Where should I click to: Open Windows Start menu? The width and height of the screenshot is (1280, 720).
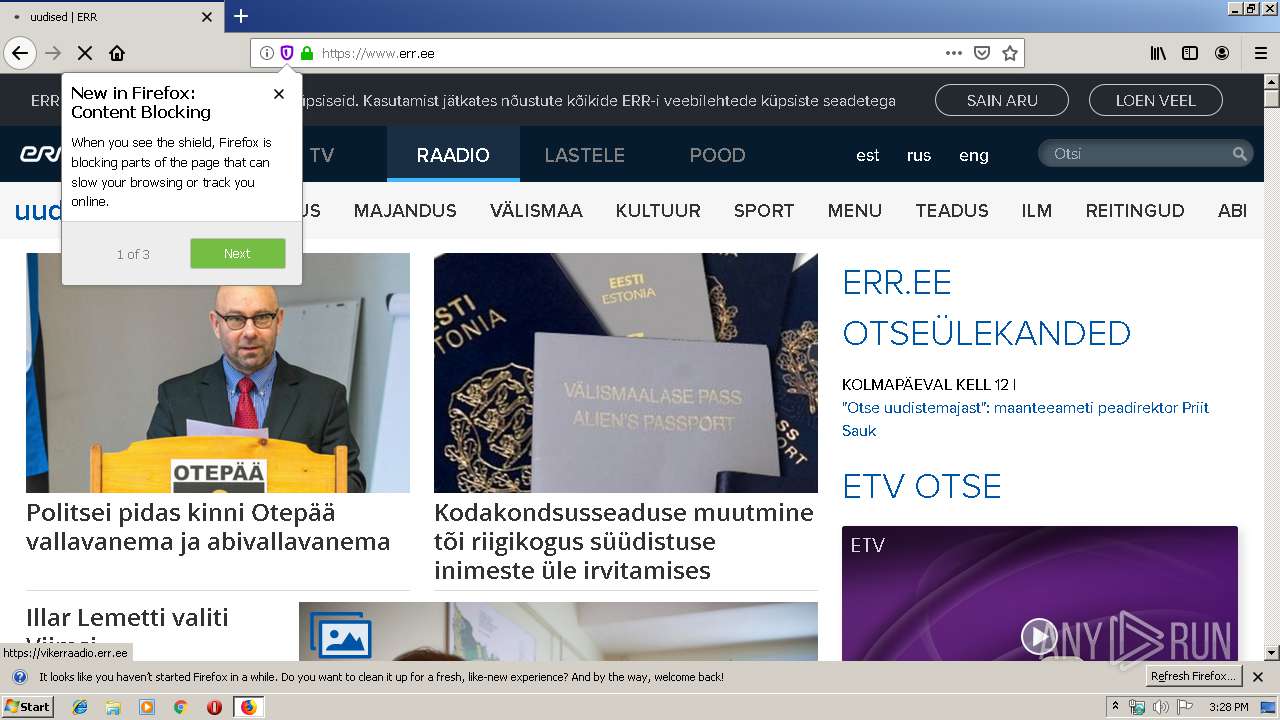28,706
